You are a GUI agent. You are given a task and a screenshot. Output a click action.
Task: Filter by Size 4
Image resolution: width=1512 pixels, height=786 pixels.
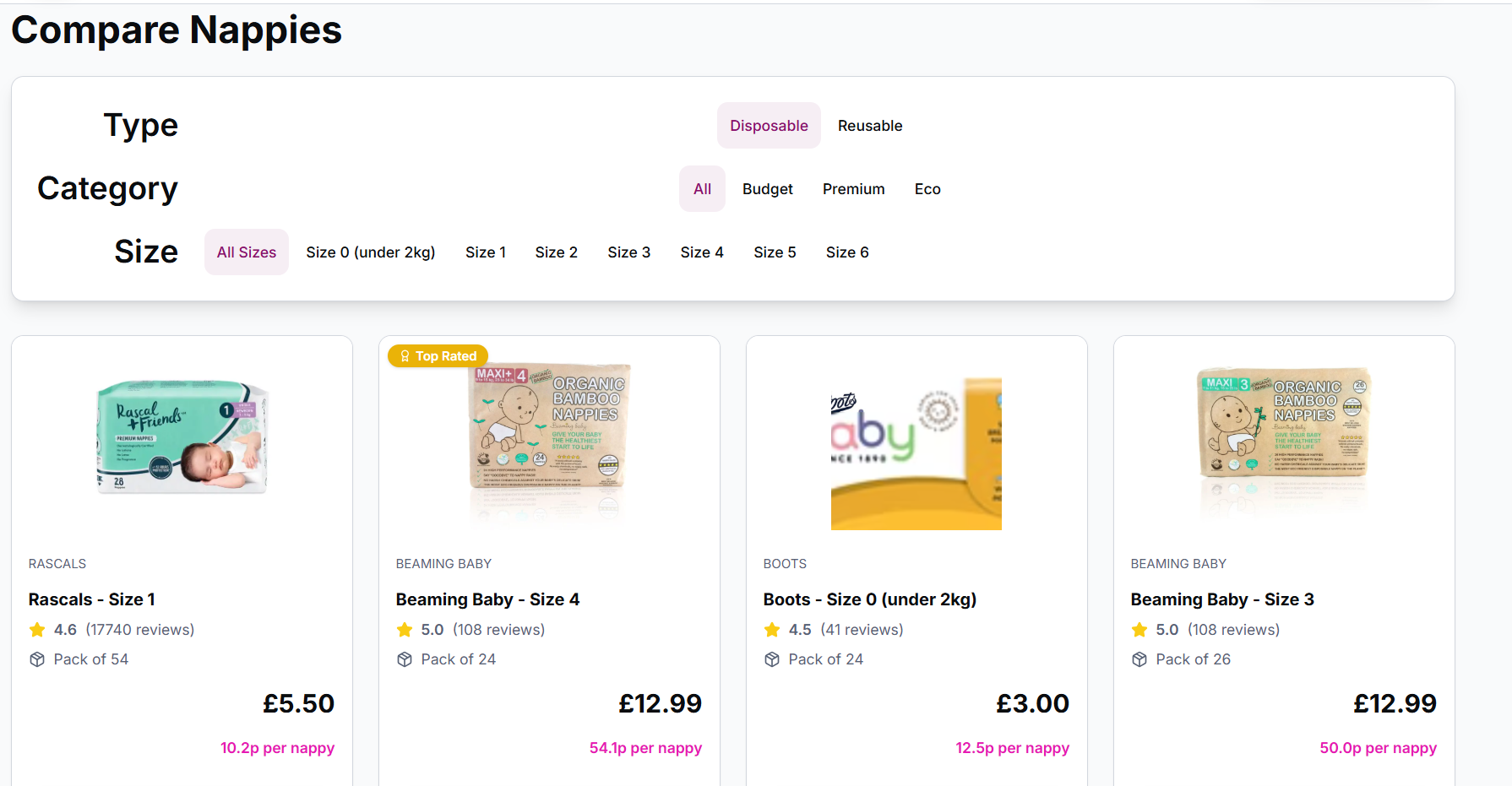click(702, 252)
